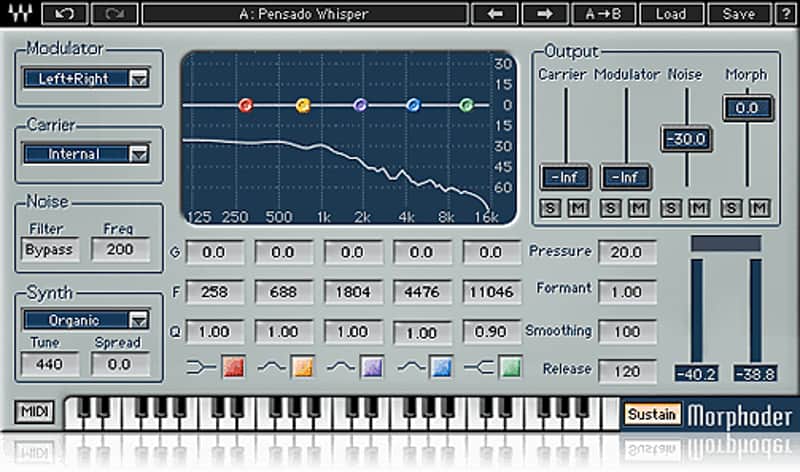Click the orange band bell filter icon

(271, 367)
